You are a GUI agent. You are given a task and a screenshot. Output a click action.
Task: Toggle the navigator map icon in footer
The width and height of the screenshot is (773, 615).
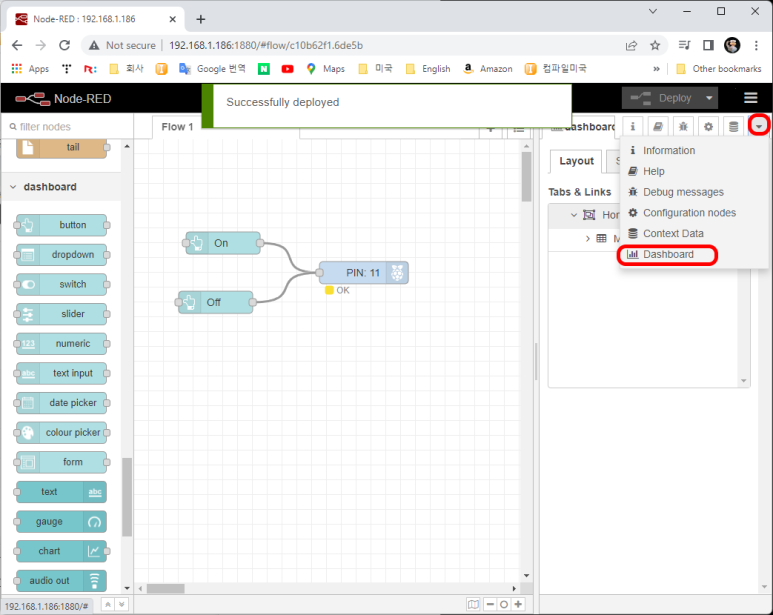(474, 604)
